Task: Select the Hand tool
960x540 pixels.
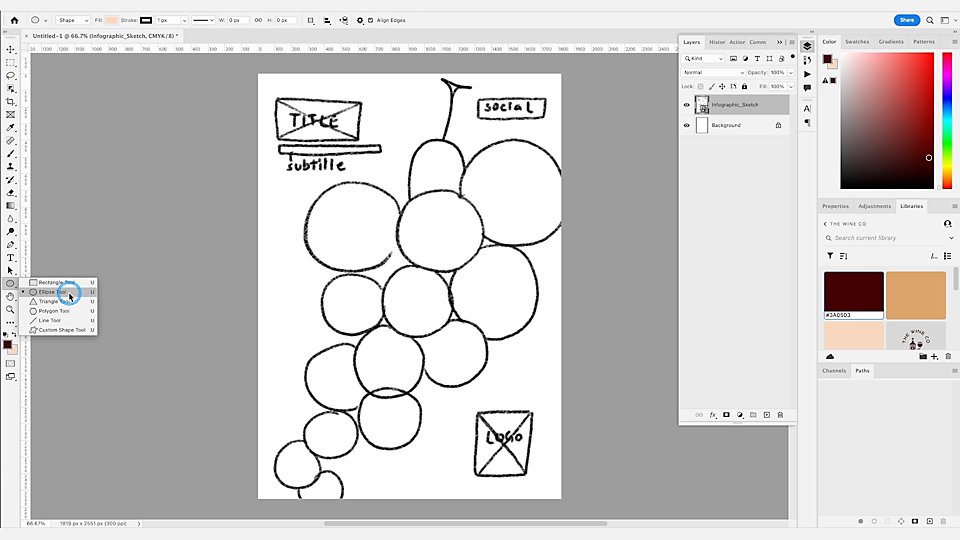Action: (10, 296)
